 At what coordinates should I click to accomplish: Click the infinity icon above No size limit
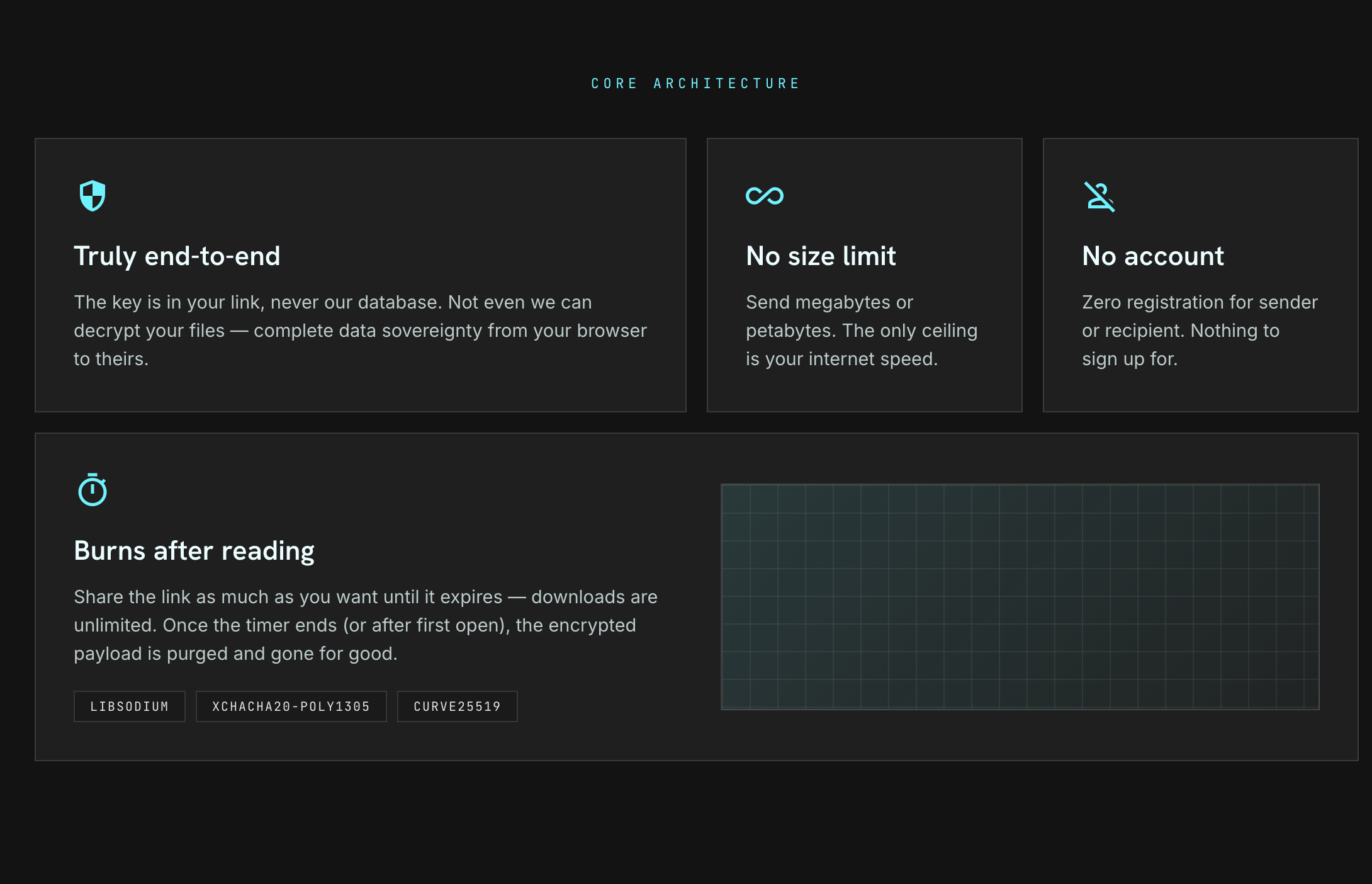tap(765, 196)
